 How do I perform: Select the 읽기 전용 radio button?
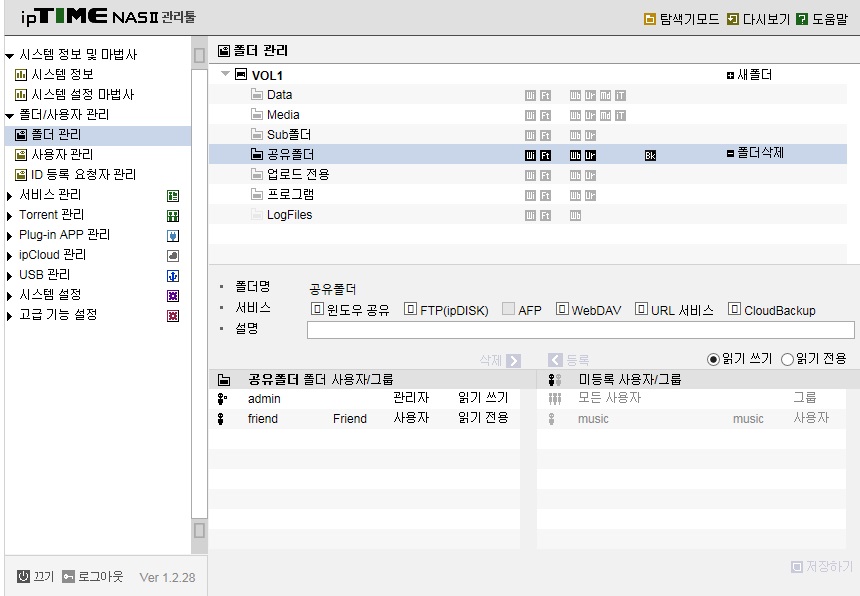pos(787,360)
